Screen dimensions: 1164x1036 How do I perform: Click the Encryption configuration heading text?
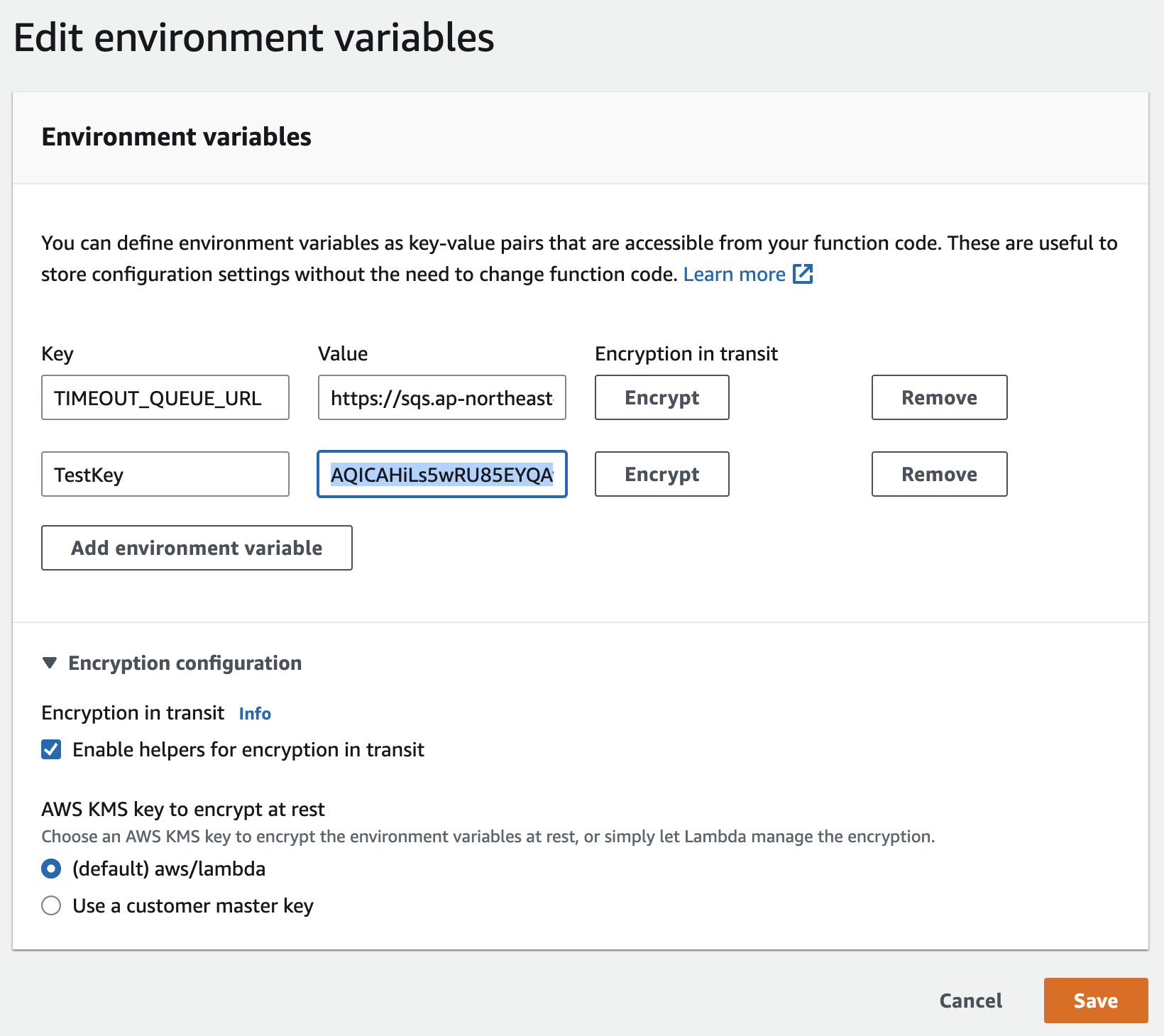[185, 663]
